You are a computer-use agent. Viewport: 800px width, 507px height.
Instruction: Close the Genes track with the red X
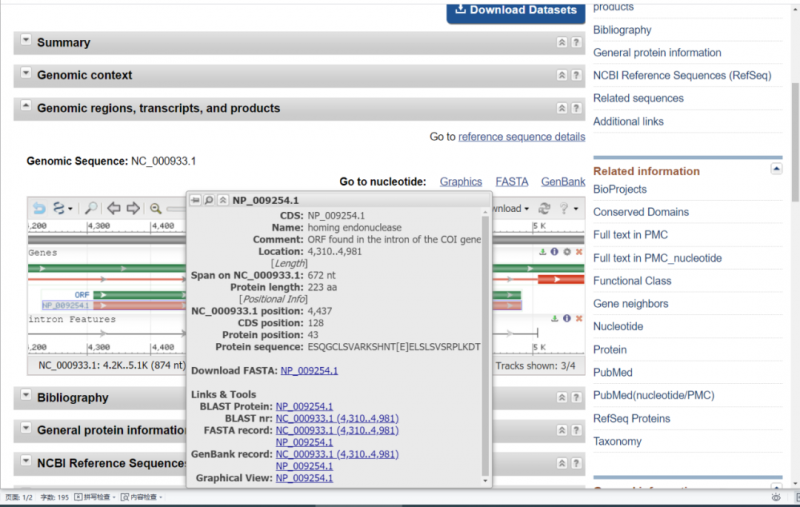click(x=579, y=252)
